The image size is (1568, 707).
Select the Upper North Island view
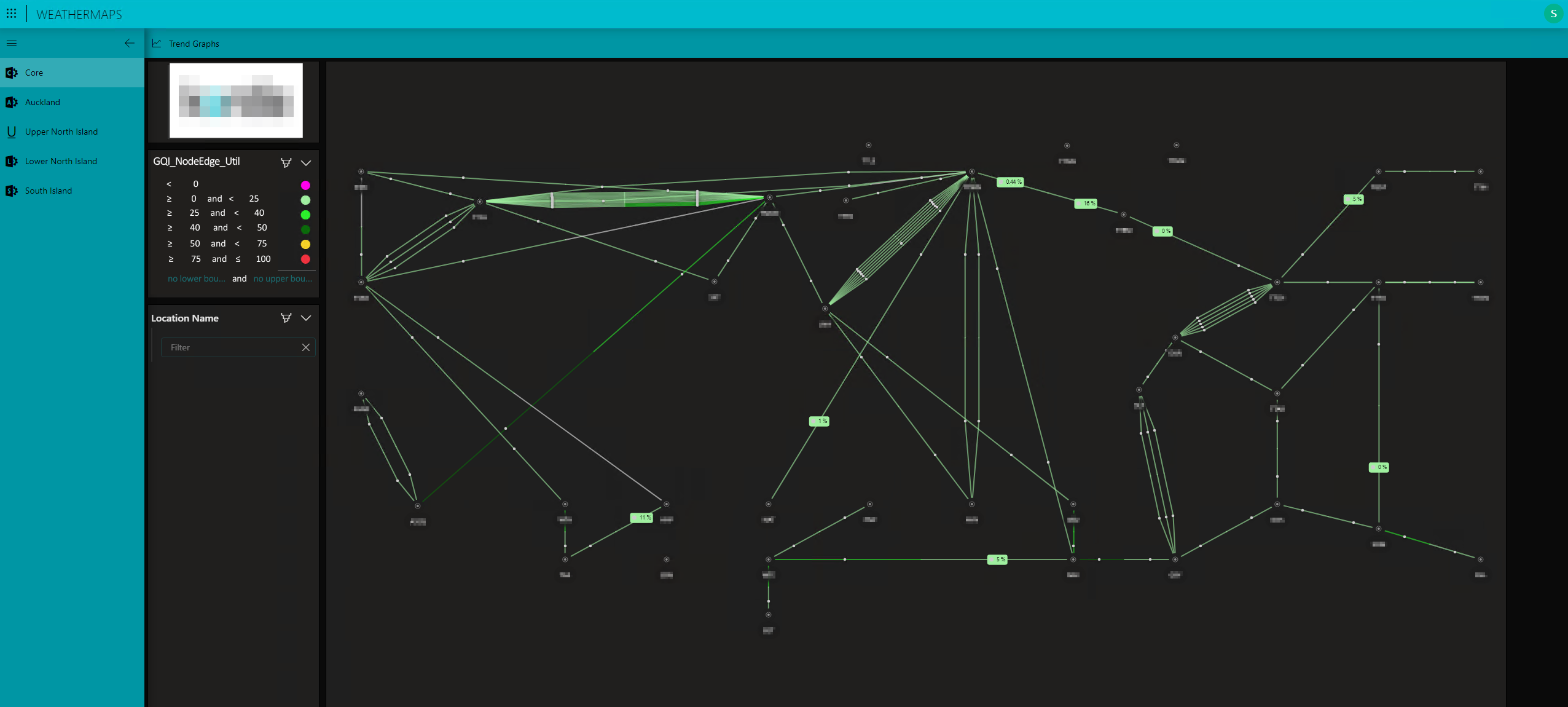(x=61, y=131)
